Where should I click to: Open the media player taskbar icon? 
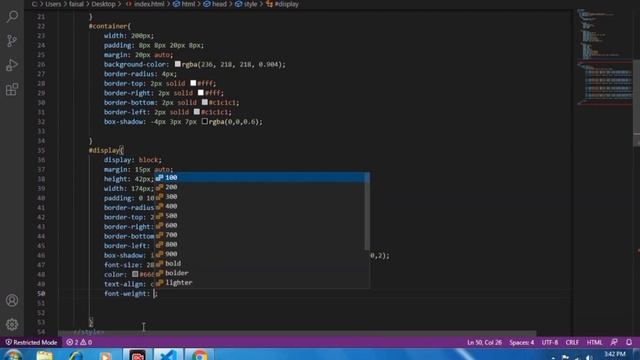coord(106,355)
